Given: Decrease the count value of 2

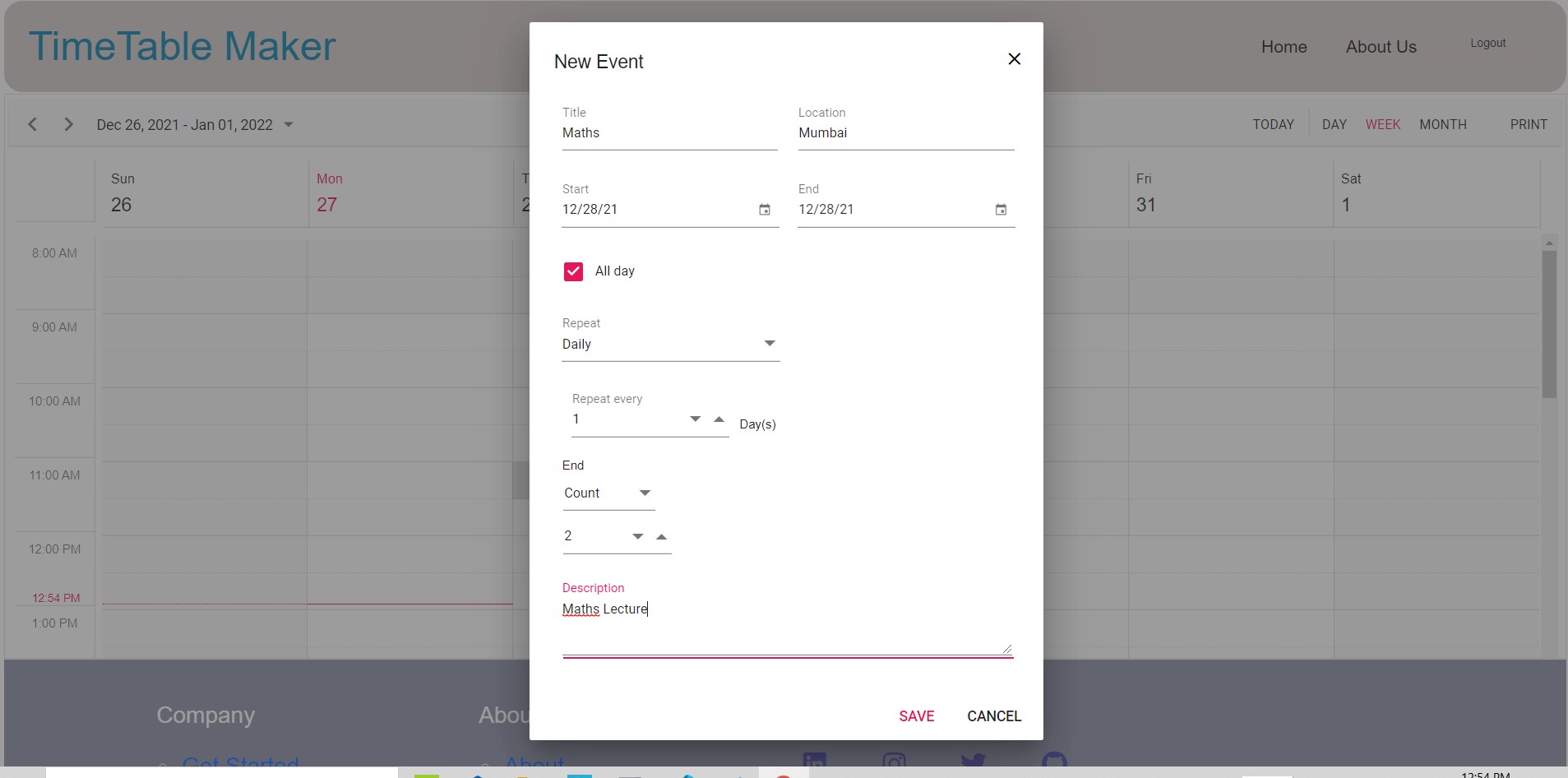Looking at the screenshot, I should (638, 537).
